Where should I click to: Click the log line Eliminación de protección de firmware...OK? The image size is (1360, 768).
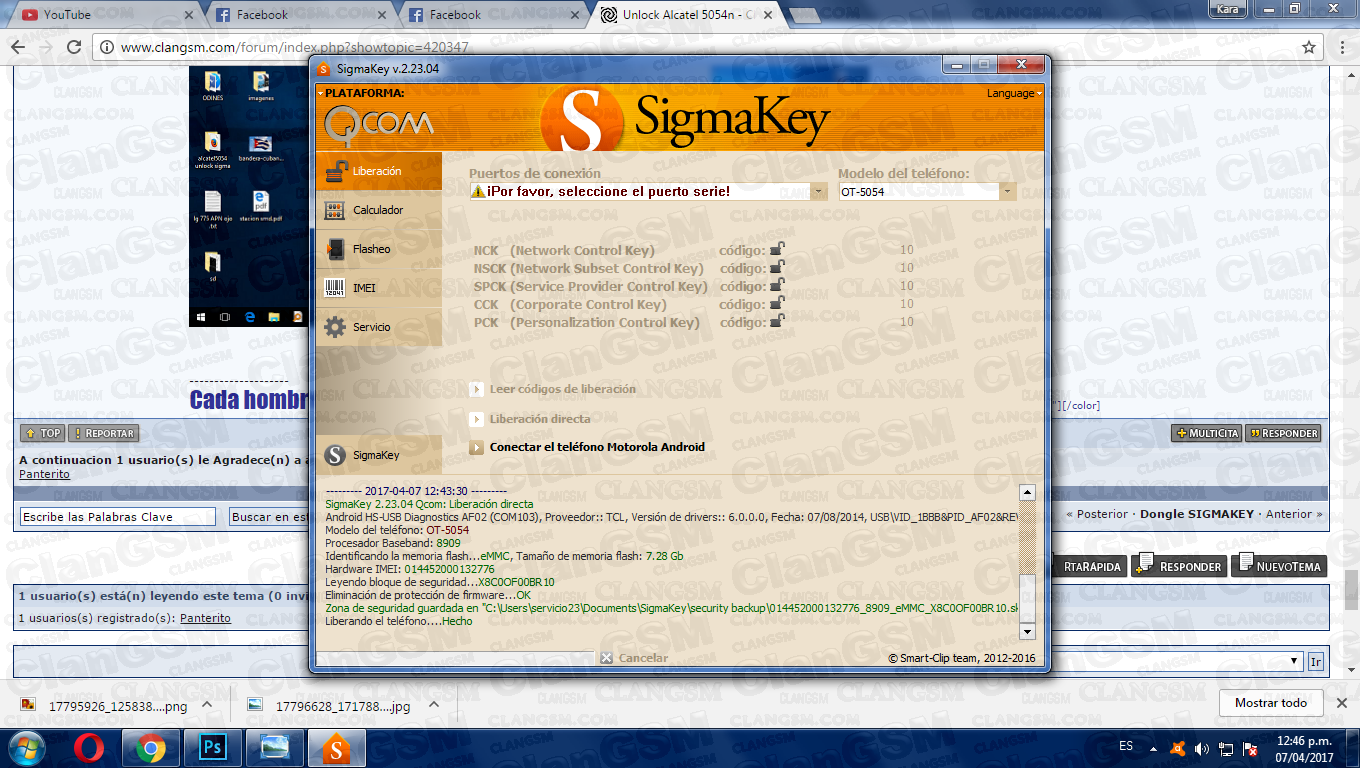click(x=428, y=595)
